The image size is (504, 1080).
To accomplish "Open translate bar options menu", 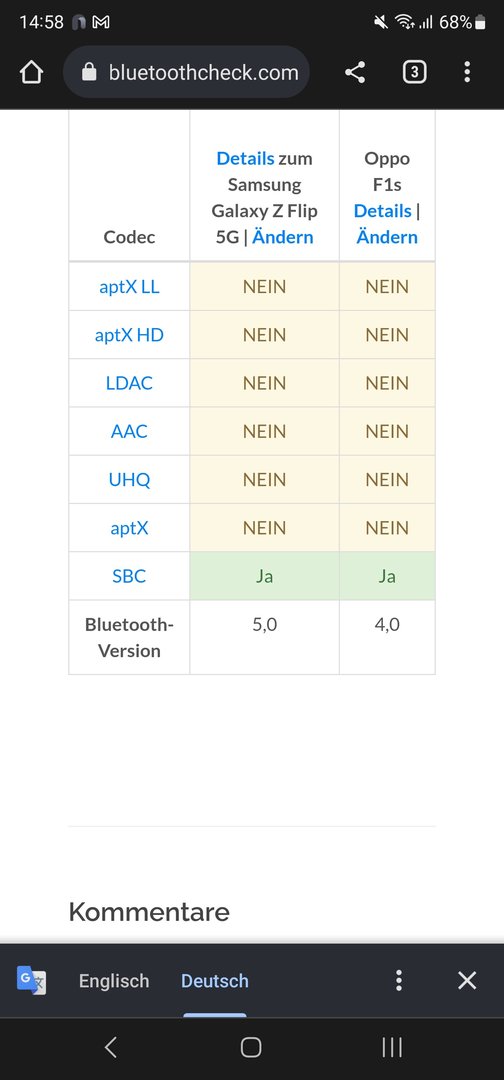I will tap(399, 980).
